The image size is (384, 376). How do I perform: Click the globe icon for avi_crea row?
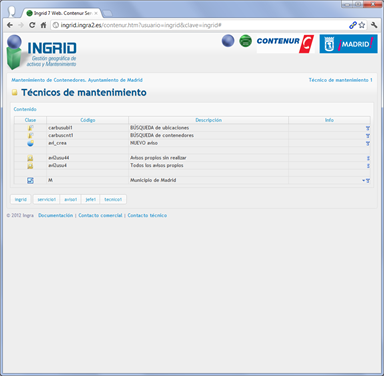pyautogui.click(x=30, y=143)
